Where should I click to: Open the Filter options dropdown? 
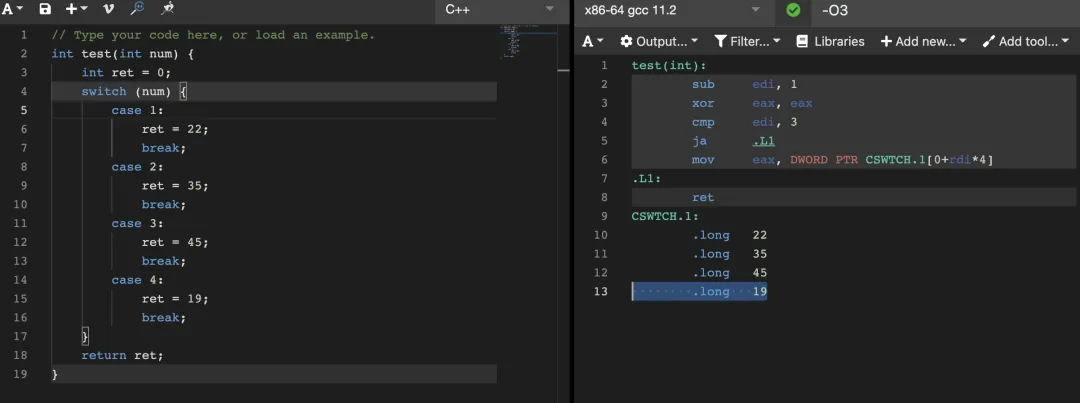pyautogui.click(x=748, y=41)
